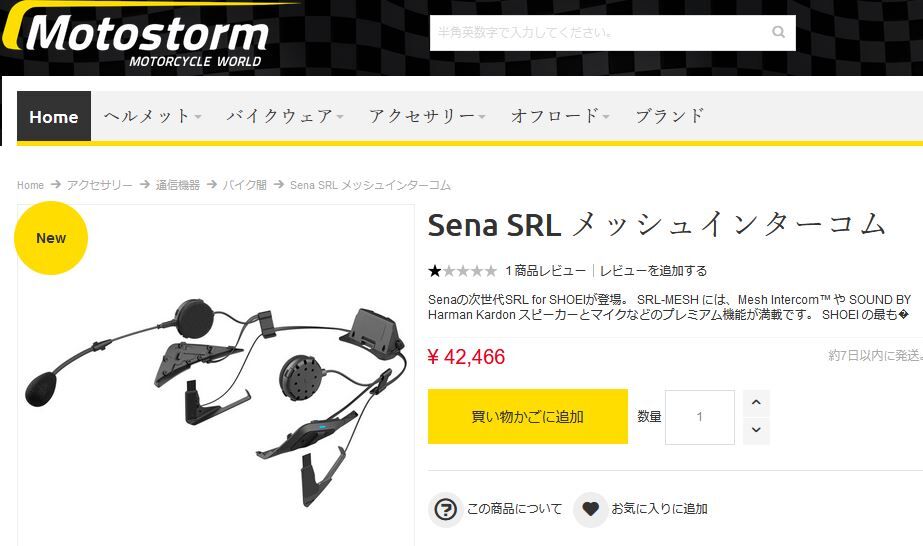Click the question mark product info icon
The height and width of the screenshot is (546, 923).
445,509
